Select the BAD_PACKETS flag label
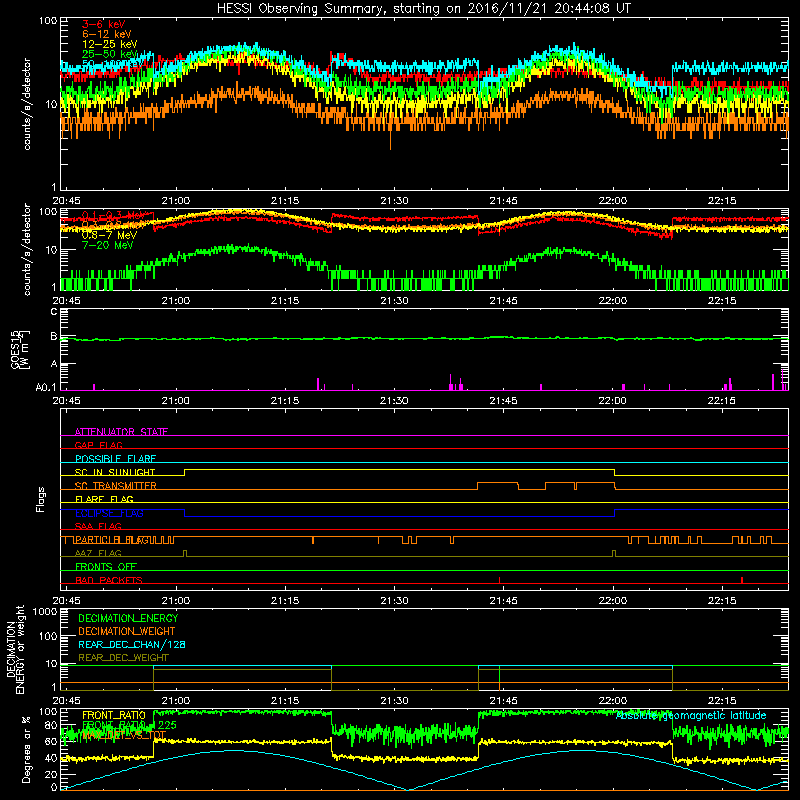Screen dimensions: 800x800 [x=109, y=580]
